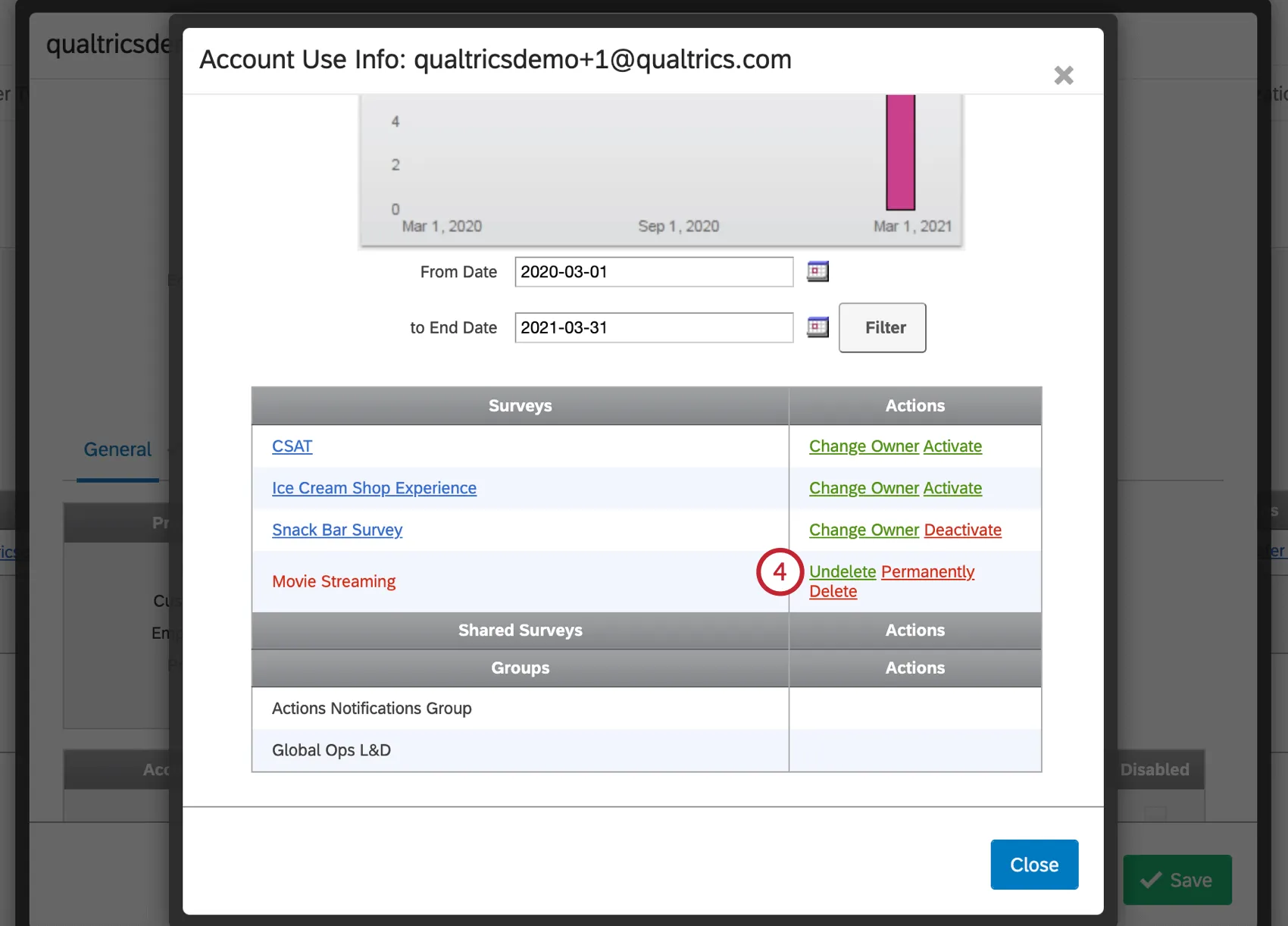Click the Filter button
Screen dimensions: 1288x926
883,327
